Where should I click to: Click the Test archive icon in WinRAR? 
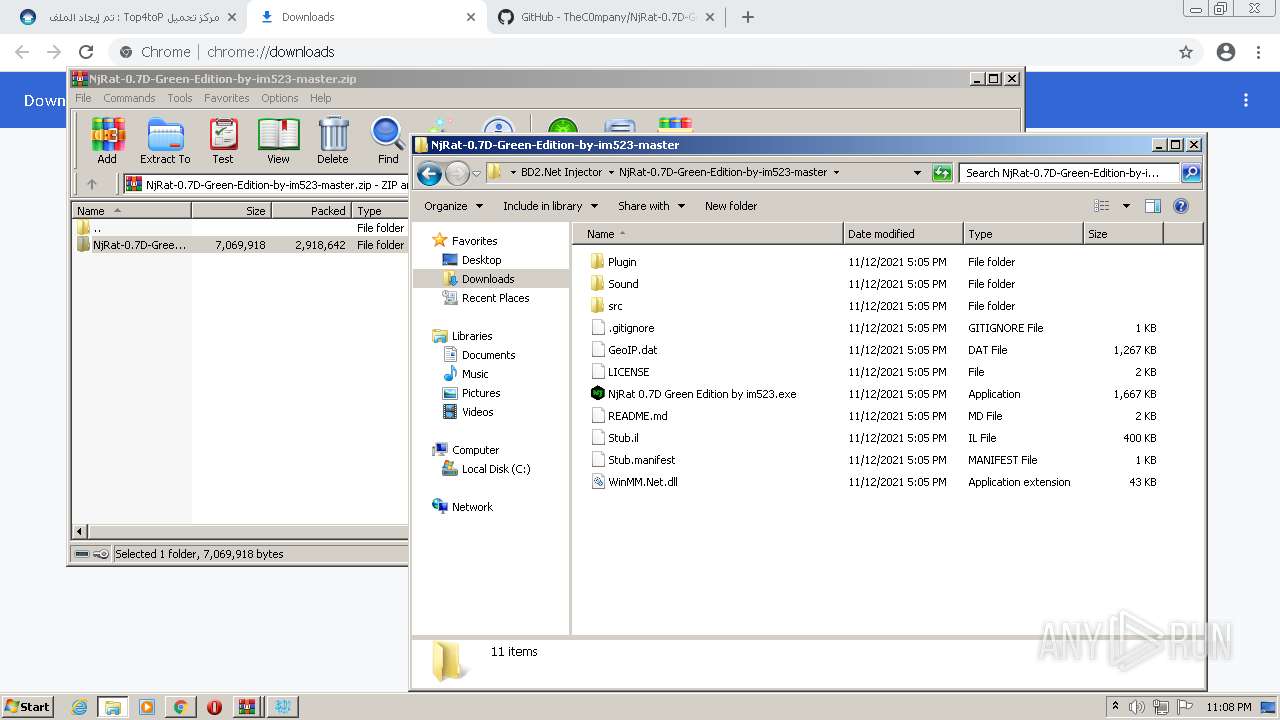(223, 140)
